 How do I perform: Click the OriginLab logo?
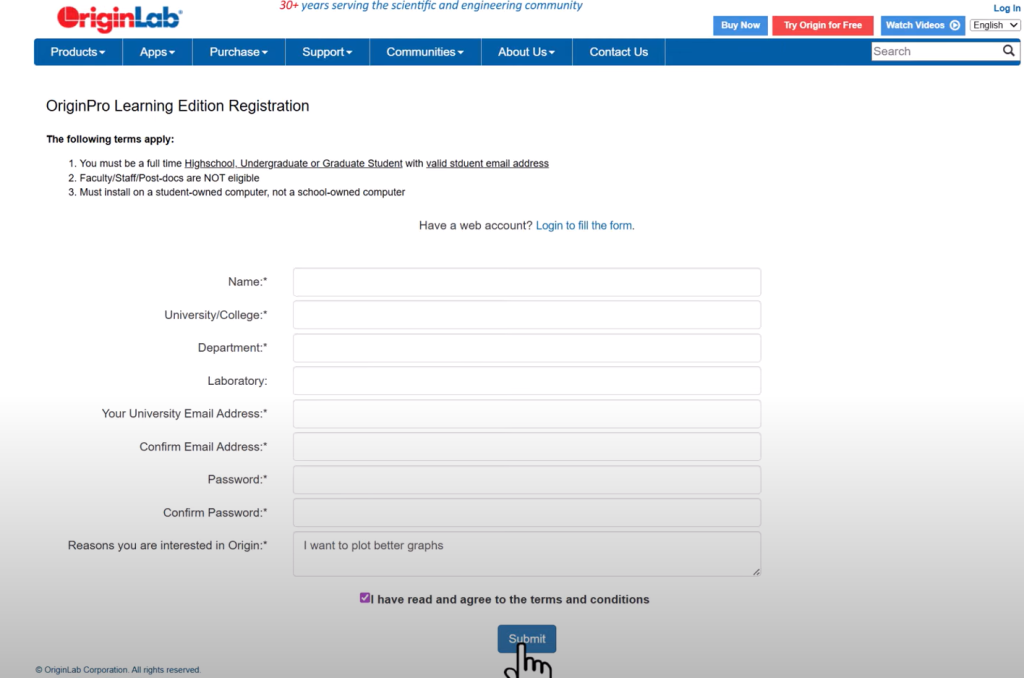point(117,17)
